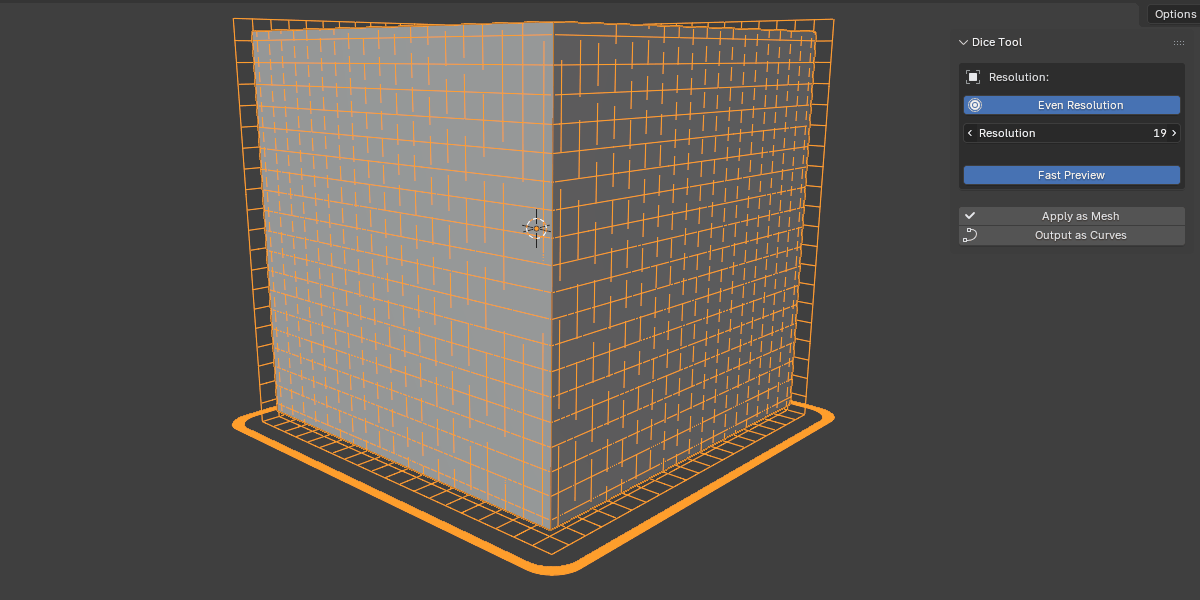Image resolution: width=1200 pixels, height=600 pixels.
Task: Decrease Resolution with the left arrow
Action: coord(970,133)
